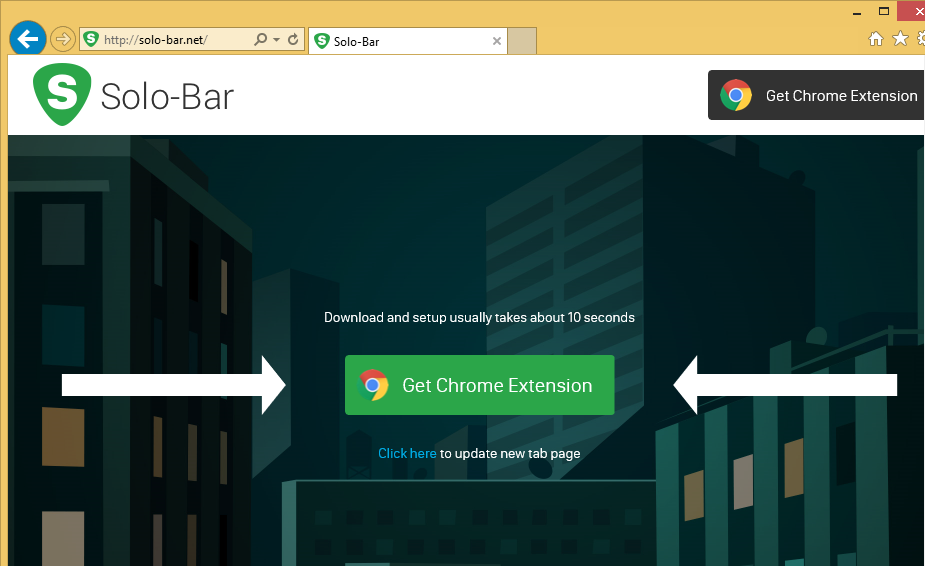Expand the address bar dropdown arrow

coord(276,40)
